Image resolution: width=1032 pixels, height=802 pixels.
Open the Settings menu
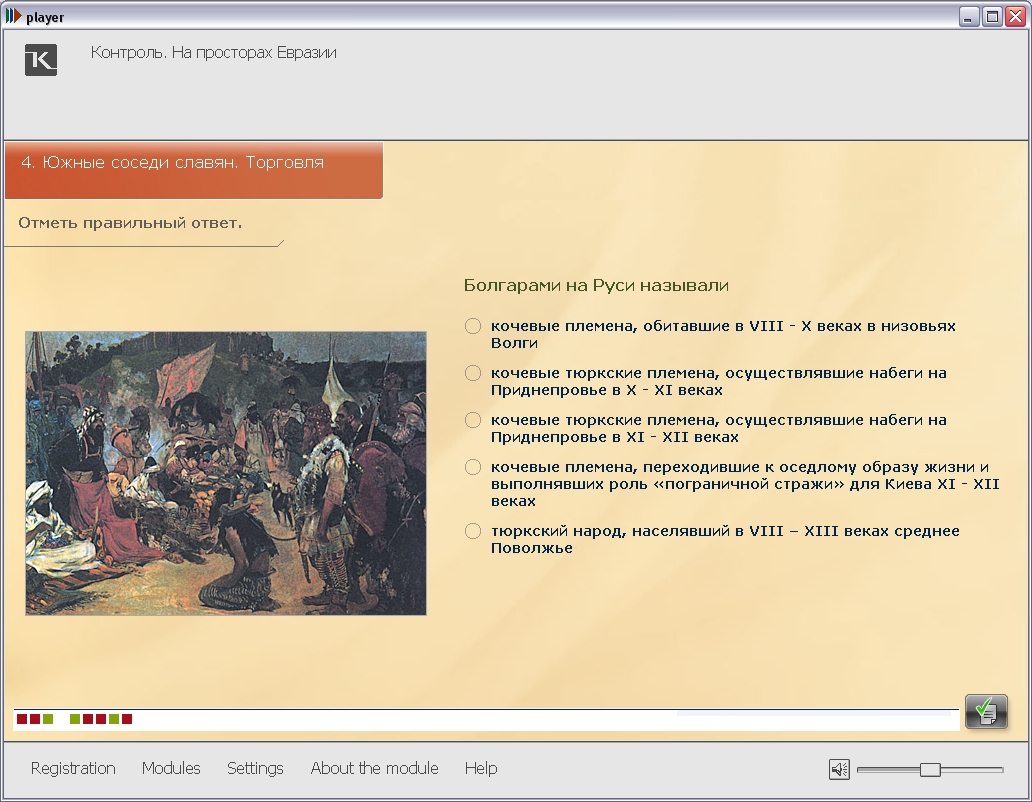(x=255, y=768)
